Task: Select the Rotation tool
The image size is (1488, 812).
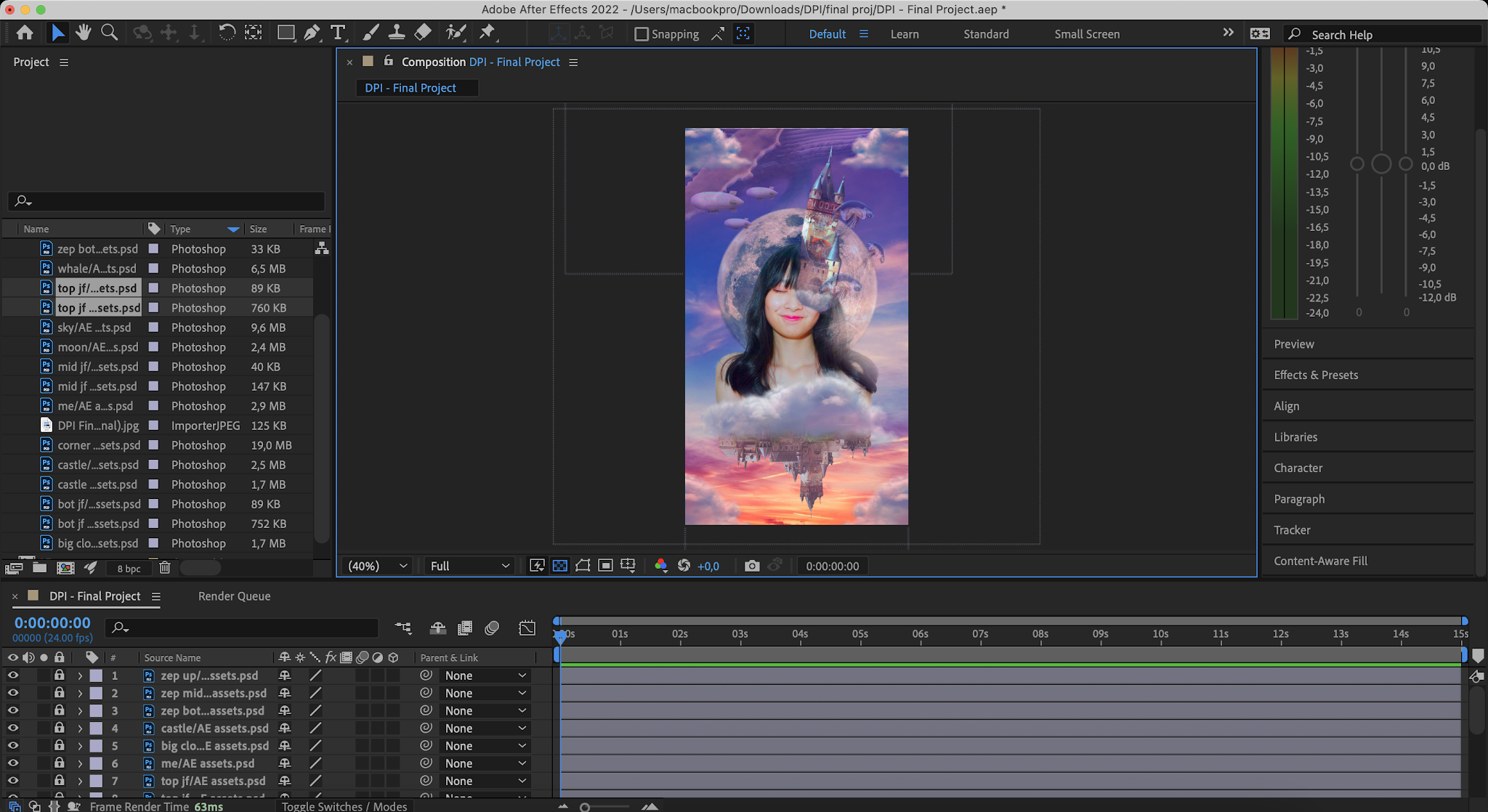Action: point(227,33)
